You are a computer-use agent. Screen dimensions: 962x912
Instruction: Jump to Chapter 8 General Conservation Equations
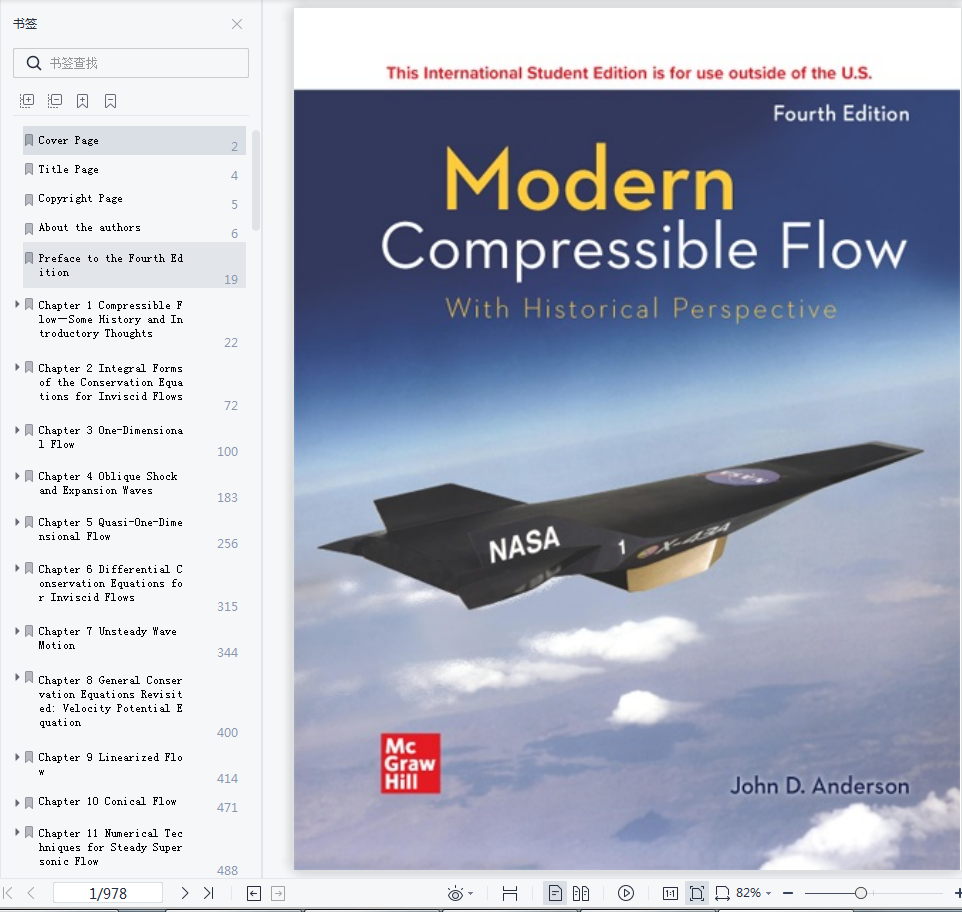tap(110, 701)
